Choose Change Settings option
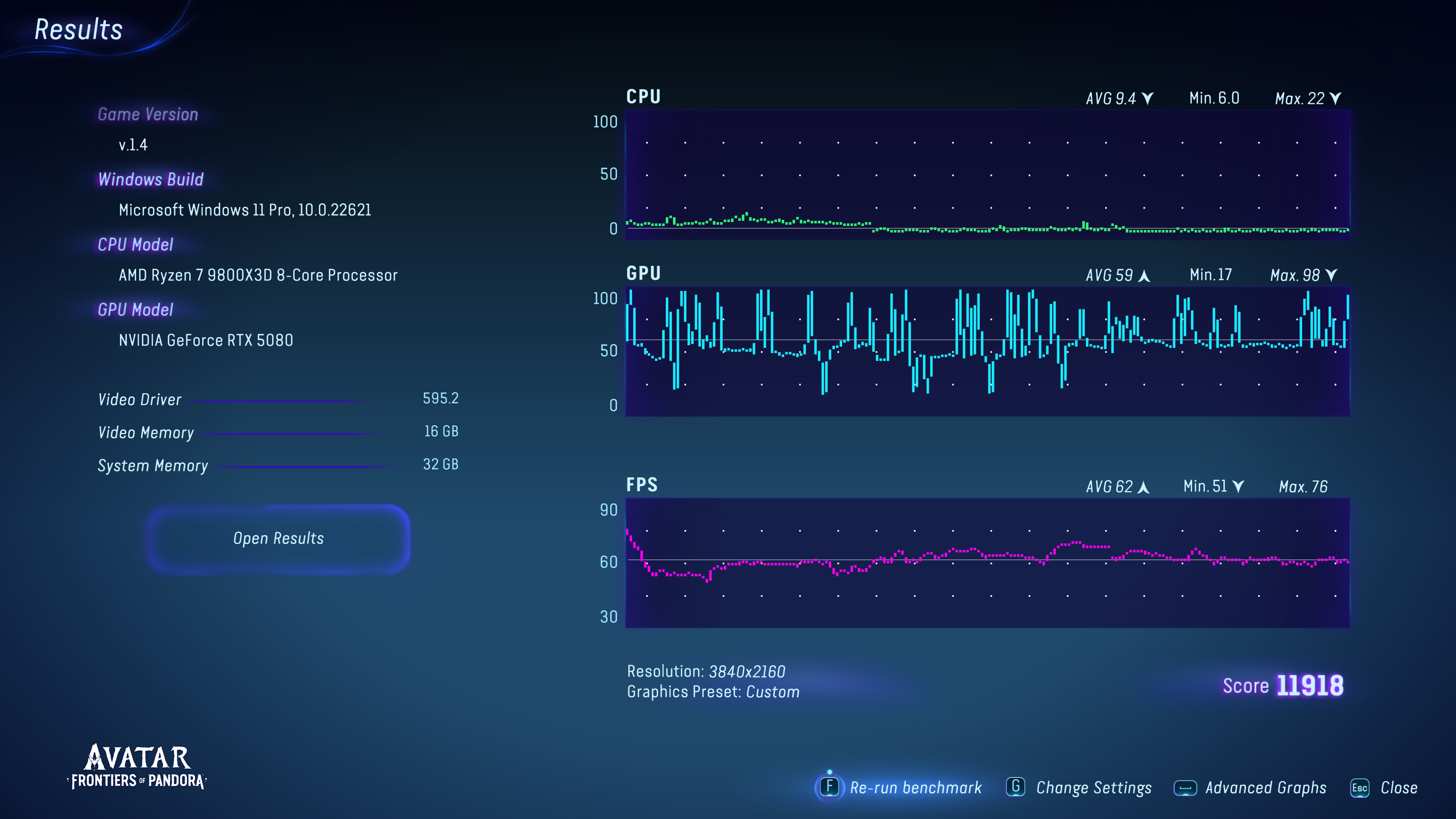Viewport: 1456px width, 819px height. pyautogui.click(x=1093, y=788)
